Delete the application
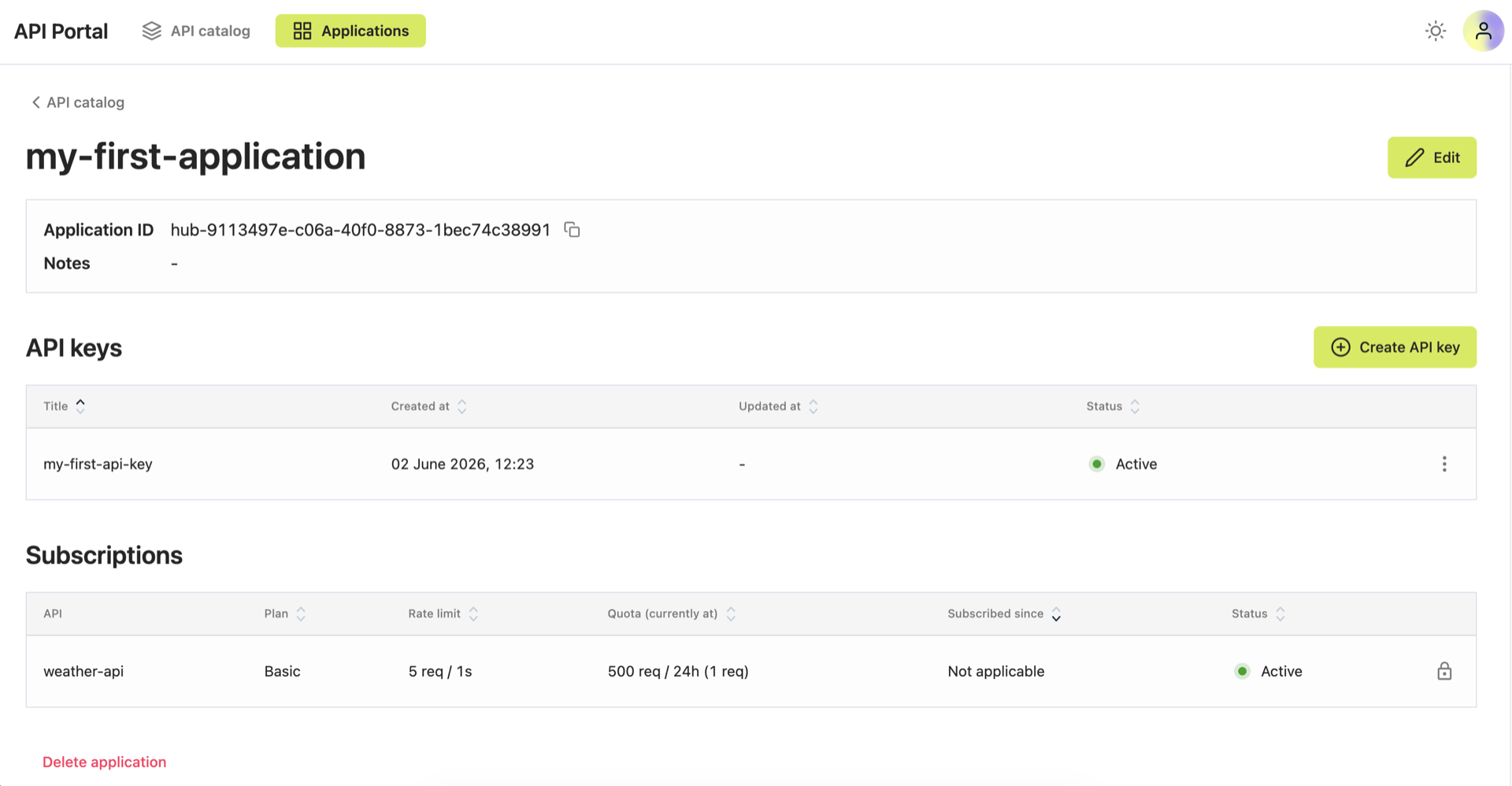The width and height of the screenshot is (1512, 786). (104, 762)
